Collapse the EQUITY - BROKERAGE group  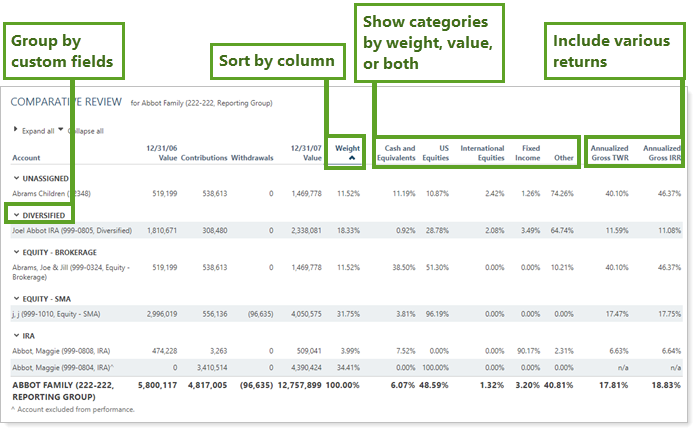16,252
